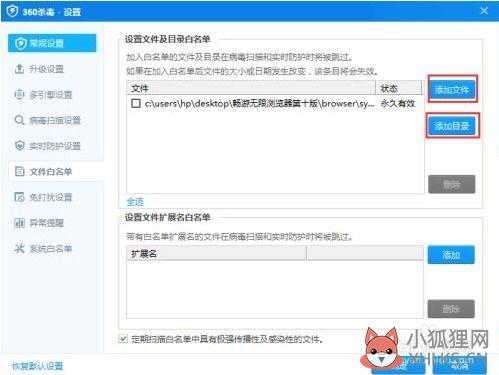Screen dimensions: 499x375
Task: Click the document icon beside 文件白名单
Action: tap(20, 172)
